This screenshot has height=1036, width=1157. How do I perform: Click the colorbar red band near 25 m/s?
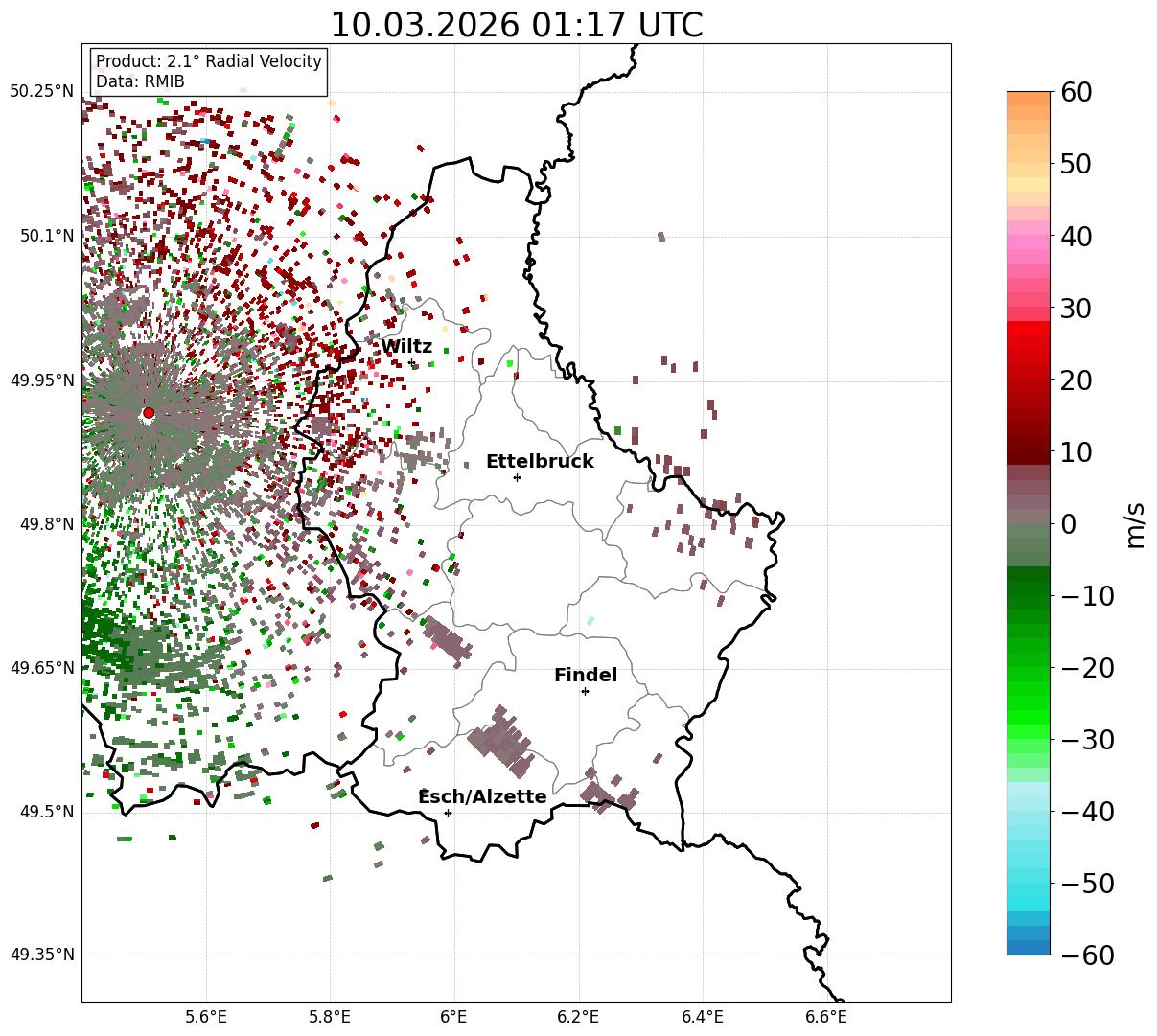1029,344
